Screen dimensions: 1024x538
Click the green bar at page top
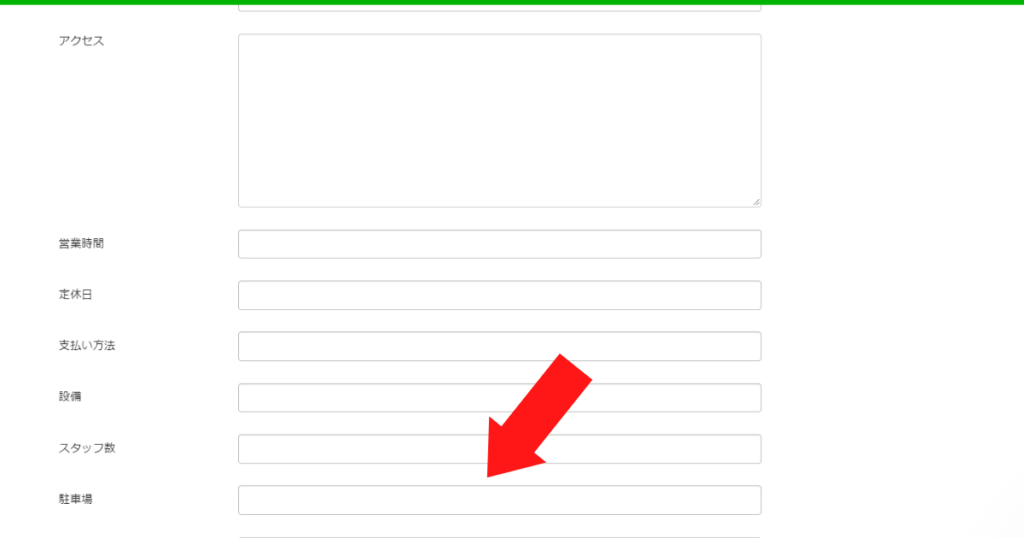[512, 2]
